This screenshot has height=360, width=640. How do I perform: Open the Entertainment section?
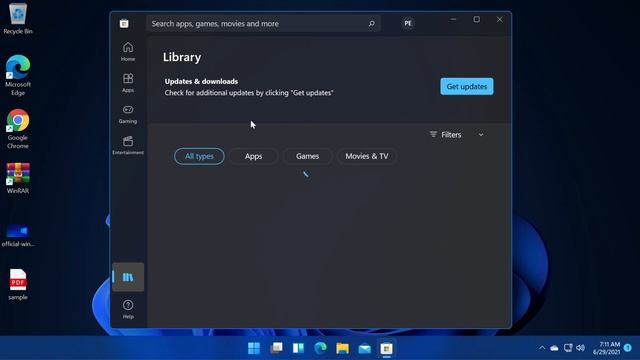pyautogui.click(x=128, y=145)
